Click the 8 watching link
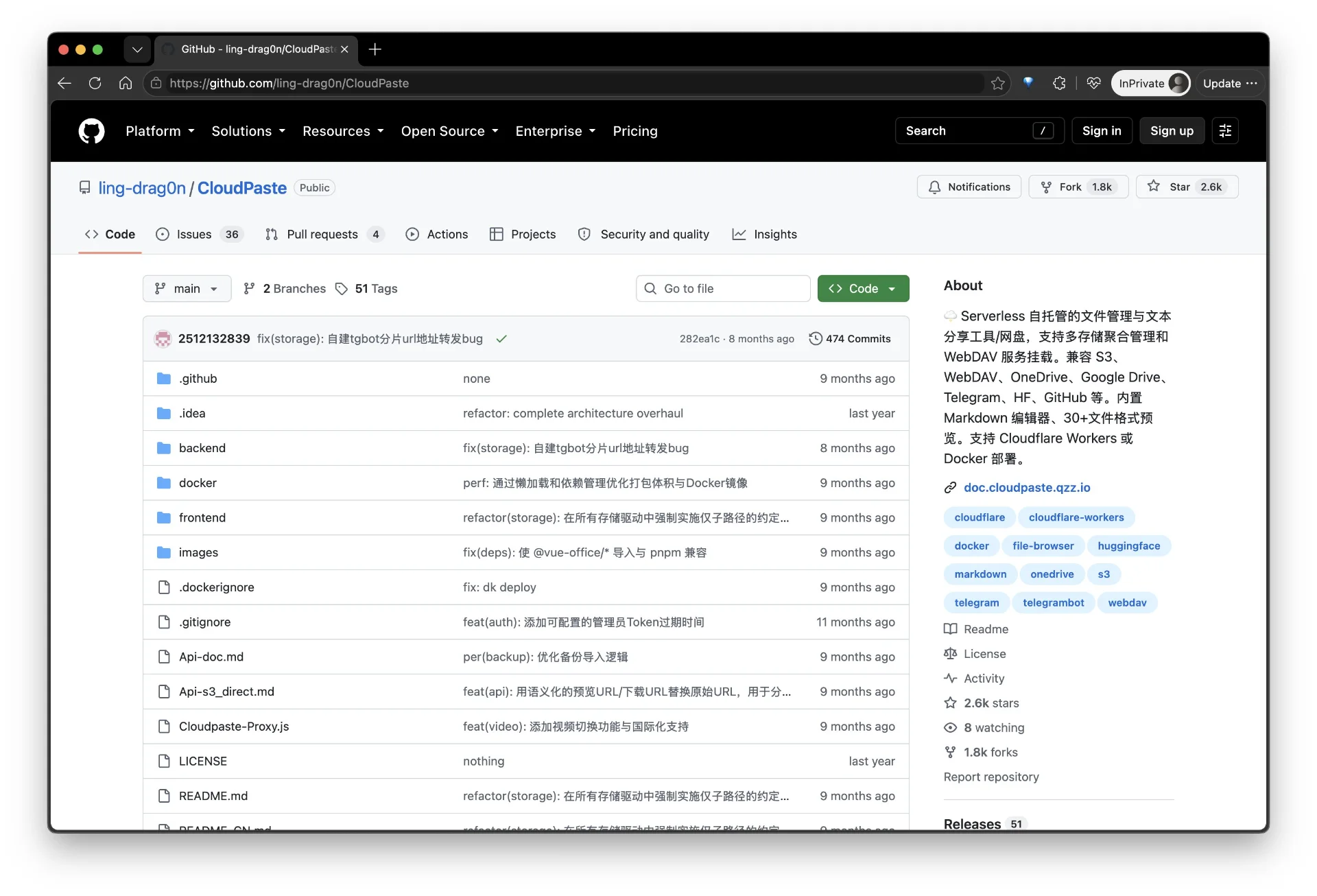Screen dimensions: 1317x896 (x=984, y=728)
